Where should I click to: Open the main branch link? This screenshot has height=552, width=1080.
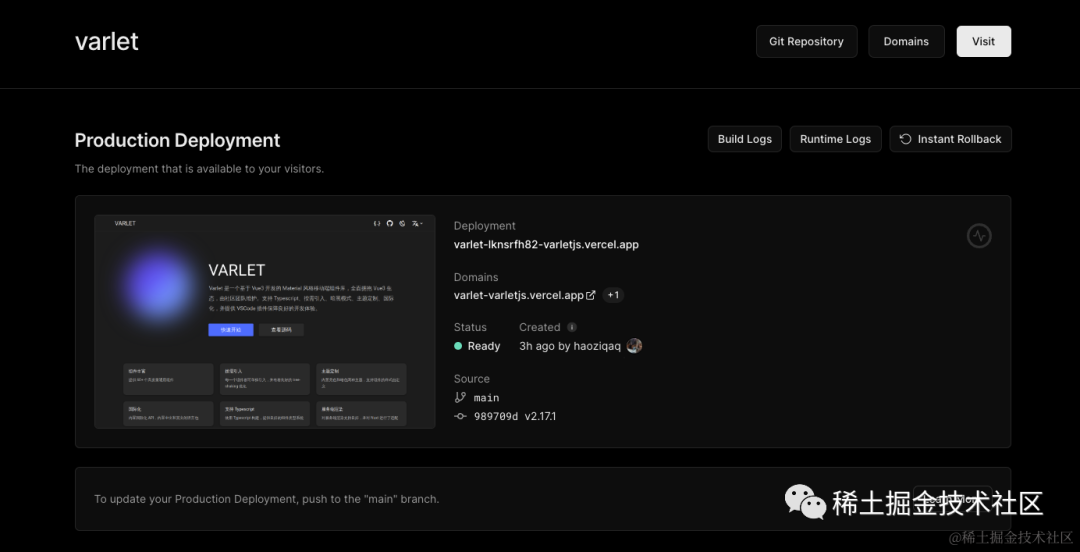(x=486, y=398)
